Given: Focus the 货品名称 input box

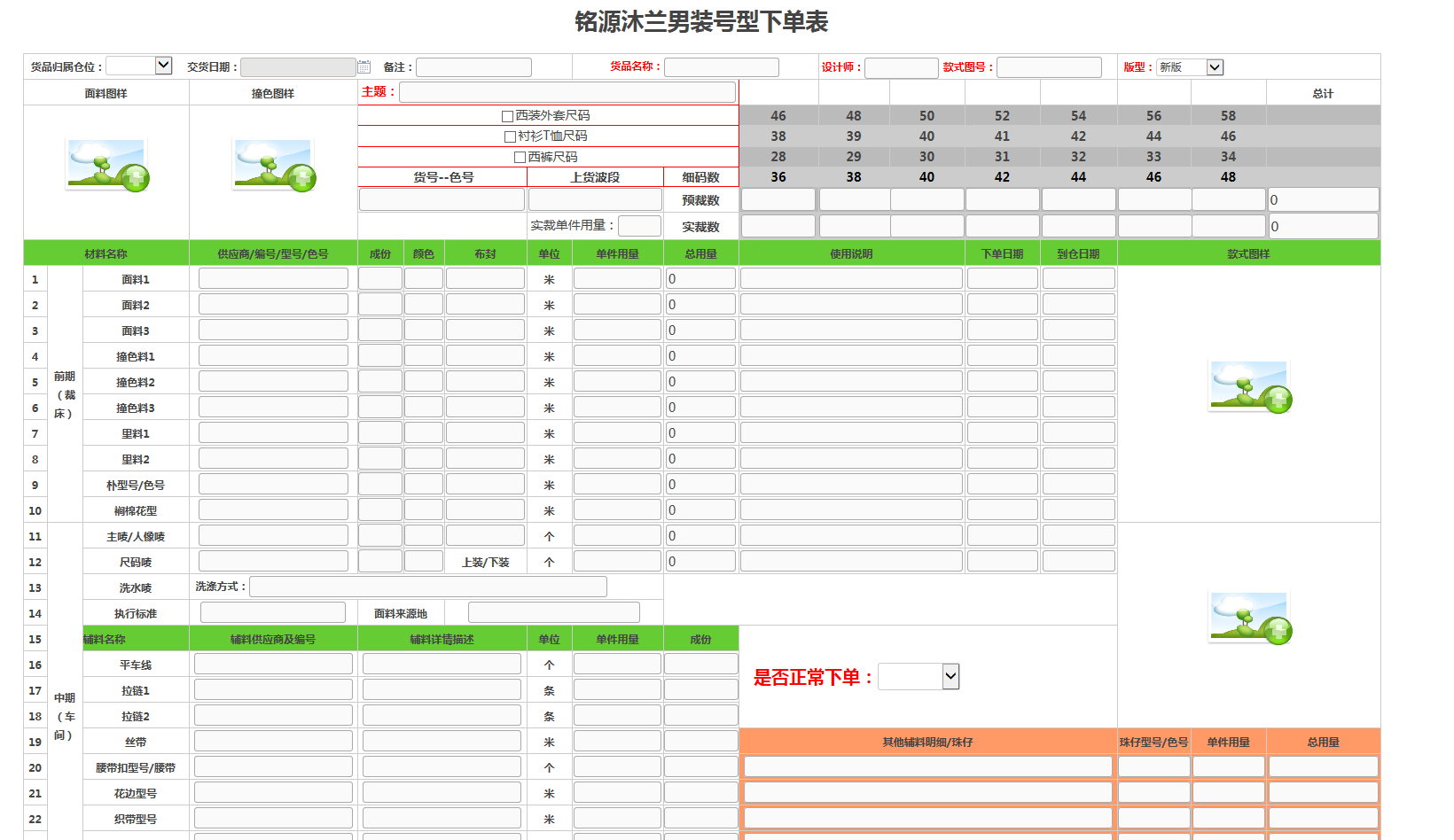Looking at the screenshot, I should coord(722,67).
